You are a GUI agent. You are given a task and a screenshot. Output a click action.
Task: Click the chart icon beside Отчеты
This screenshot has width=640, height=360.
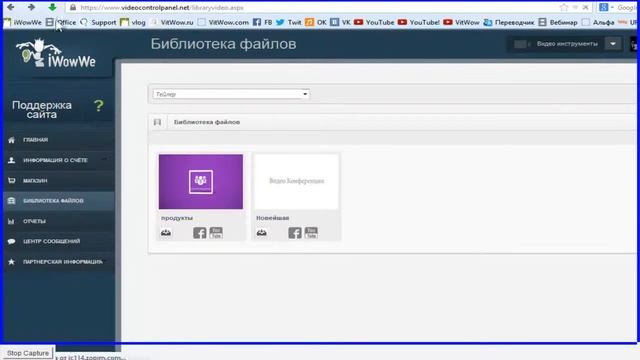11,221
